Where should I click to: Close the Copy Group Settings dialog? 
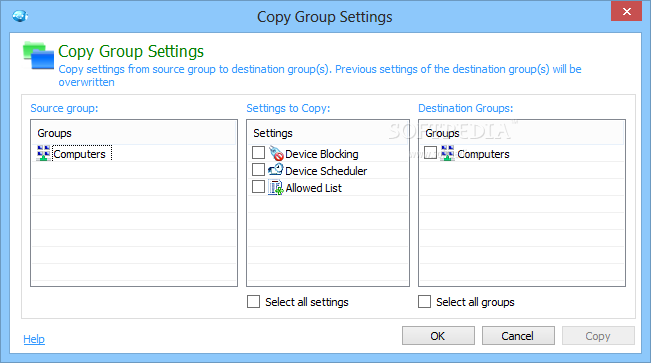point(627,11)
